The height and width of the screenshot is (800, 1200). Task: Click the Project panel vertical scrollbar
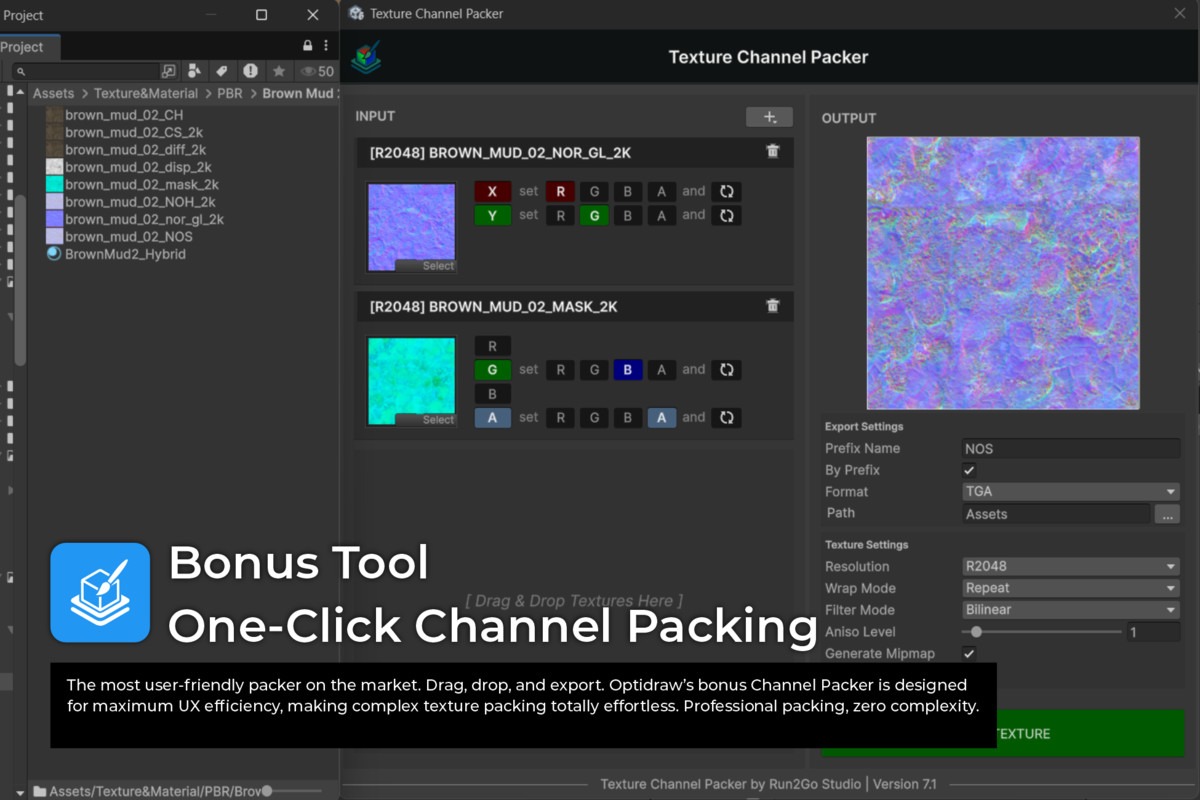pos(20,280)
